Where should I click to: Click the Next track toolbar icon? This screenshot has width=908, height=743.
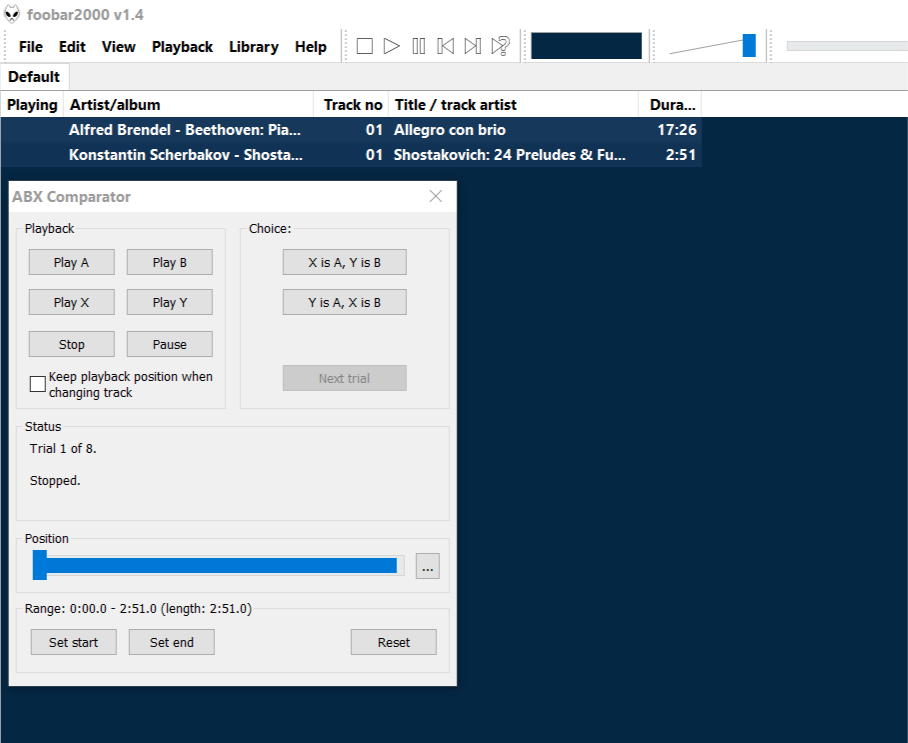coord(473,46)
